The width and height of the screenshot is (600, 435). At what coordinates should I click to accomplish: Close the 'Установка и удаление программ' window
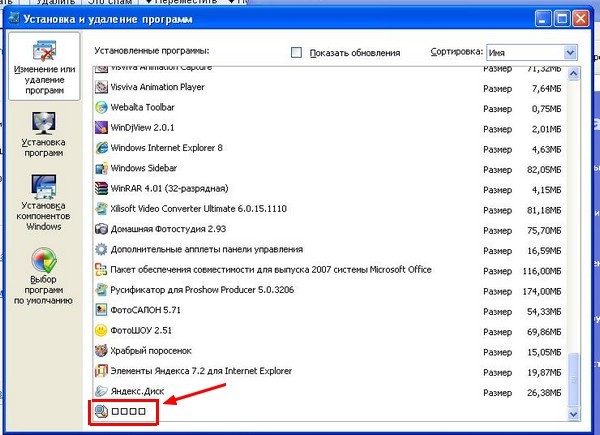tap(581, 19)
